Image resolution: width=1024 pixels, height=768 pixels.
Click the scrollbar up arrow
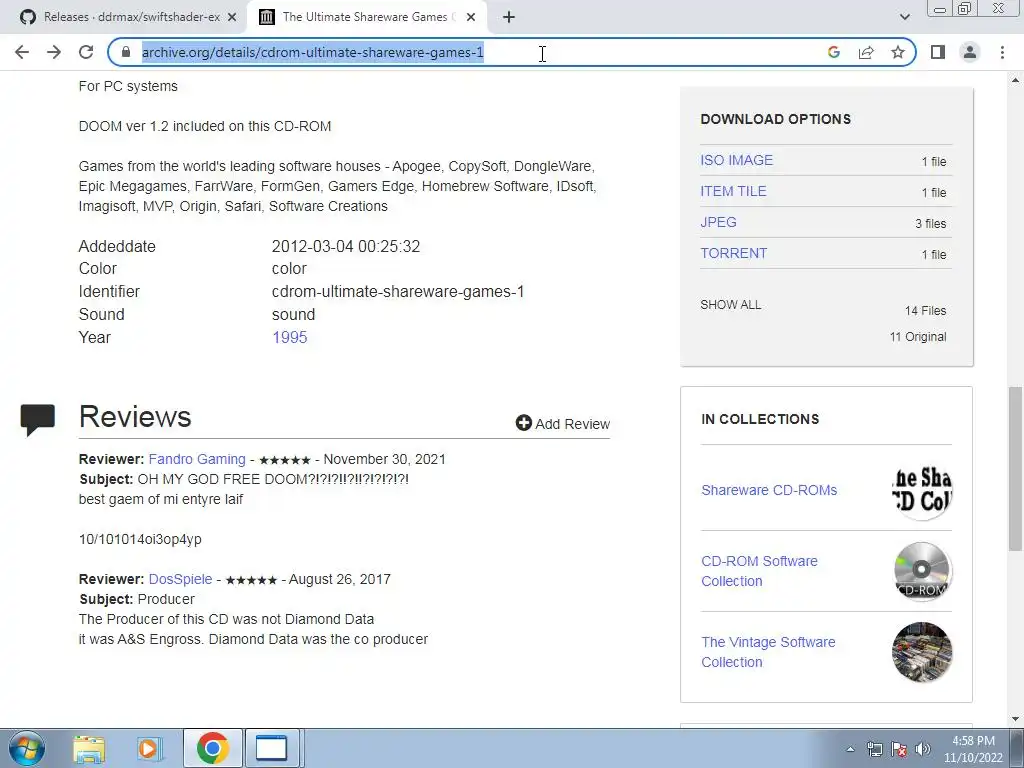(x=1015, y=80)
